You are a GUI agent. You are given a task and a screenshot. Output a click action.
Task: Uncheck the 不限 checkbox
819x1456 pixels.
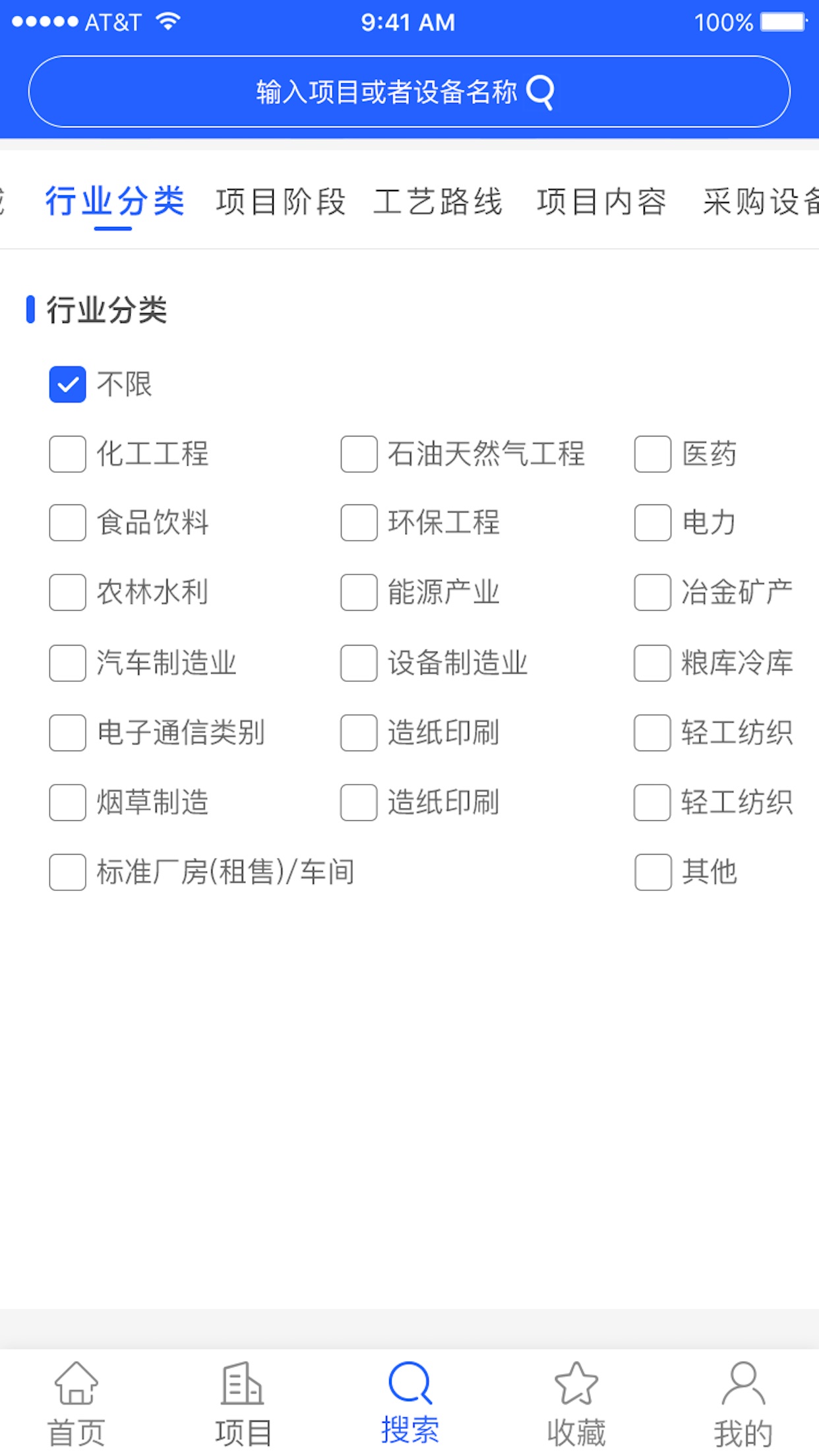tap(67, 384)
